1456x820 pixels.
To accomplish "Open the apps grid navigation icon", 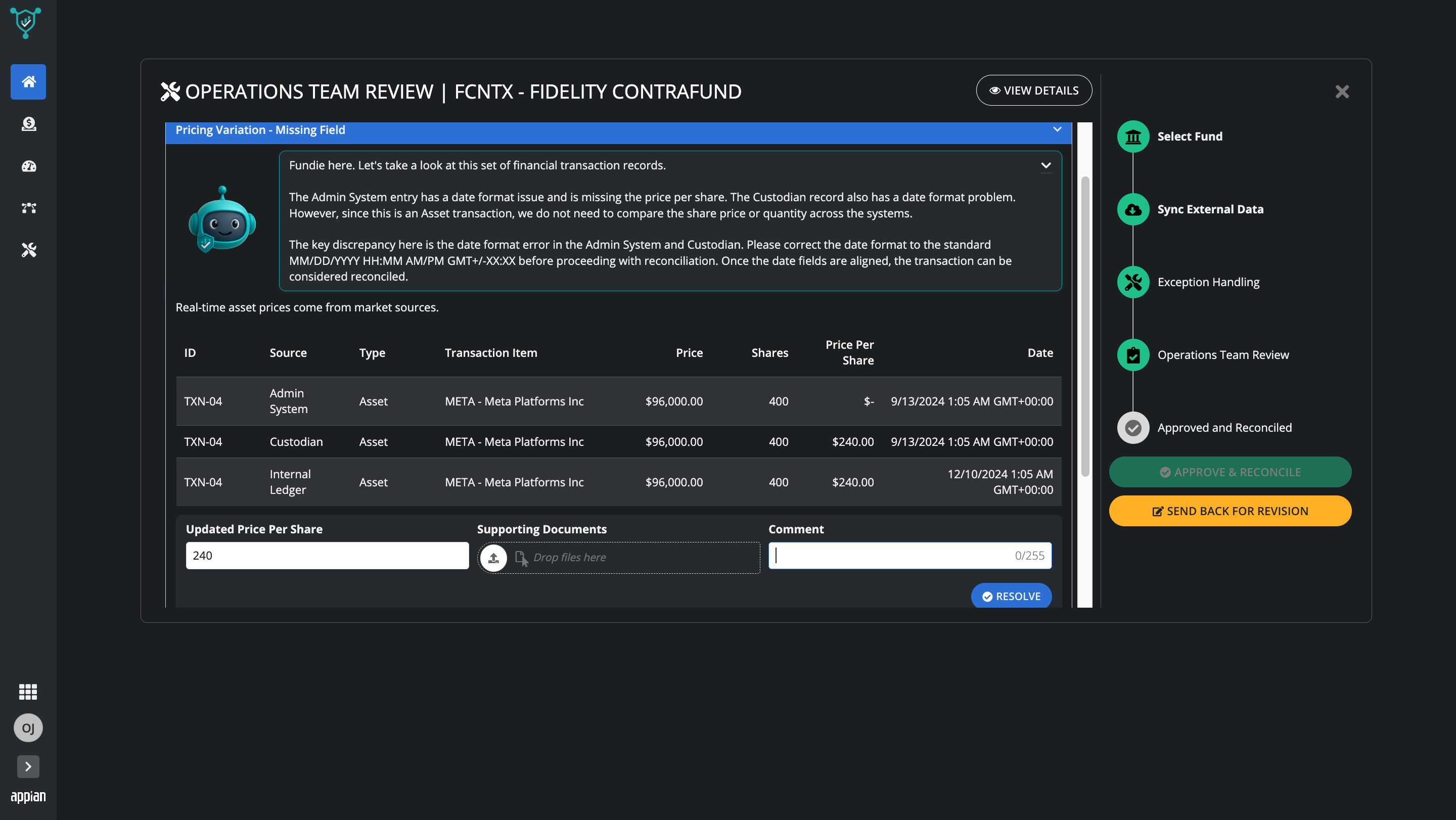I will (x=28, y=692).
